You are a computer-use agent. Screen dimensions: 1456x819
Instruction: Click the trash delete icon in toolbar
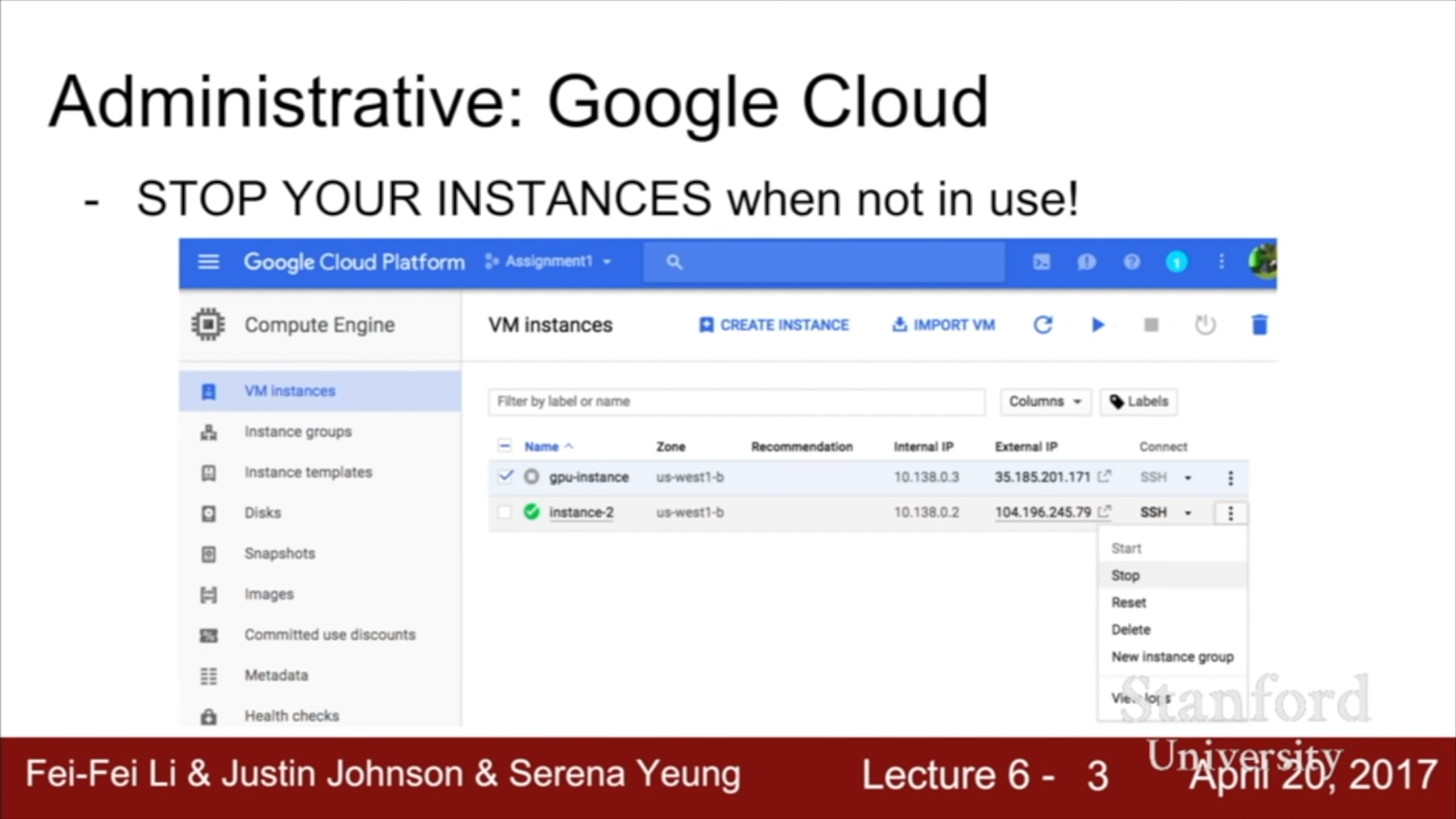pyautogui.click(x=1259, y=325)
